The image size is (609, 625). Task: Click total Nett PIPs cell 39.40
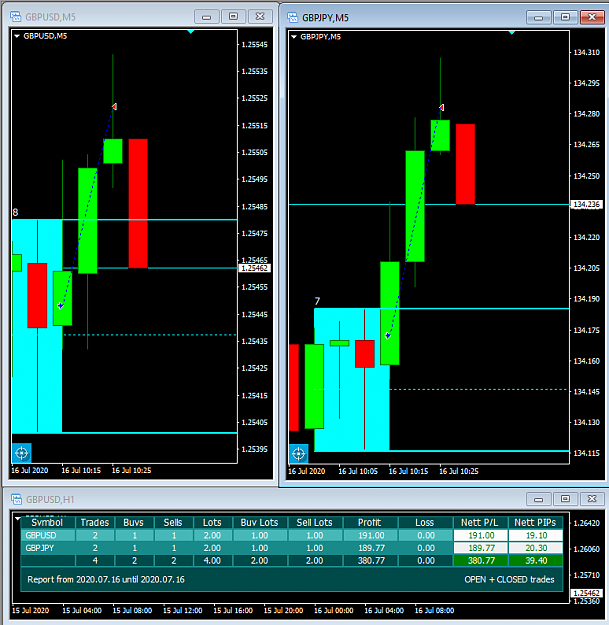pos(535,560)
